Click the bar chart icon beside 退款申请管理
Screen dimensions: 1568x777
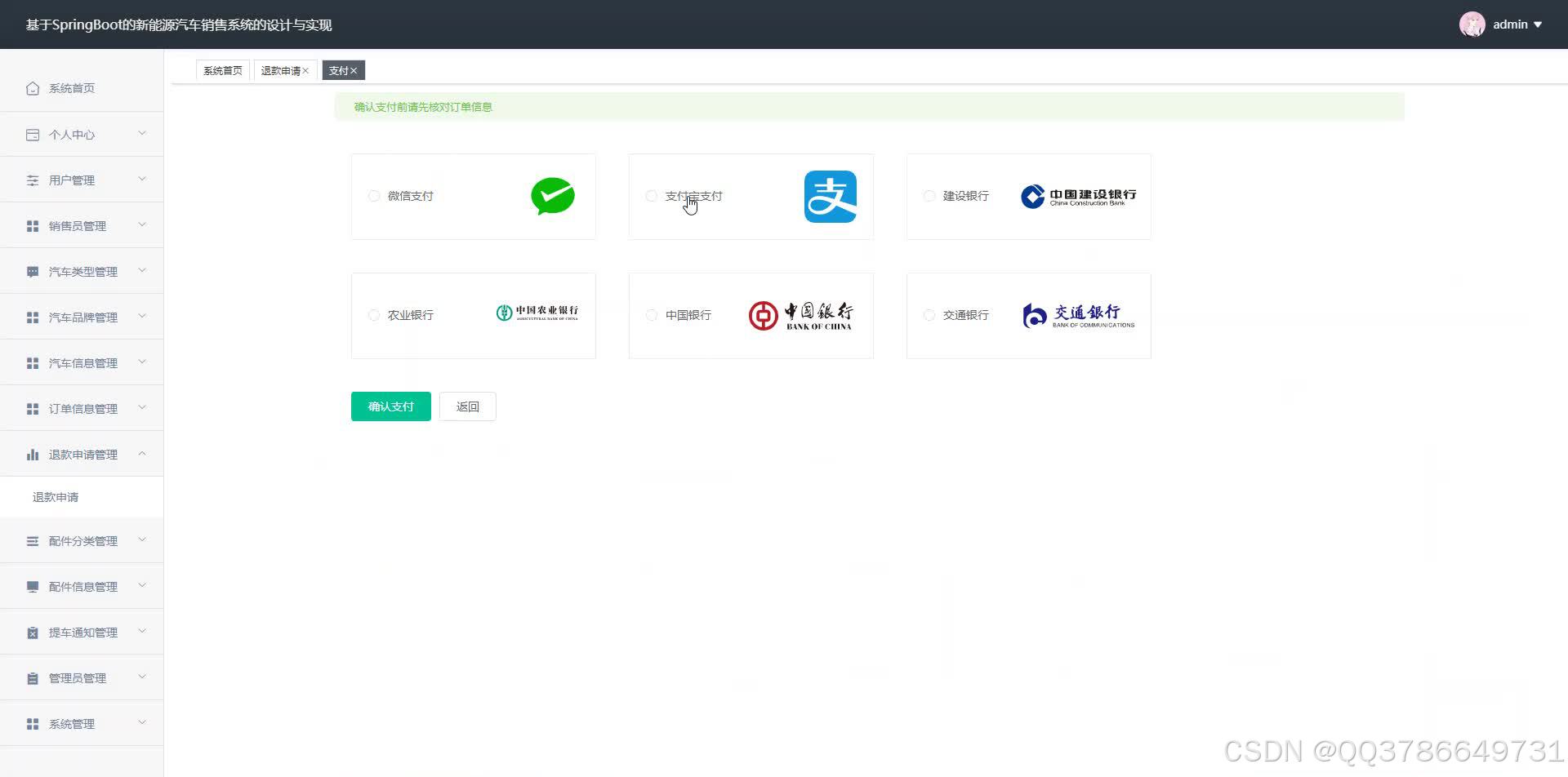tap(33, 455)
